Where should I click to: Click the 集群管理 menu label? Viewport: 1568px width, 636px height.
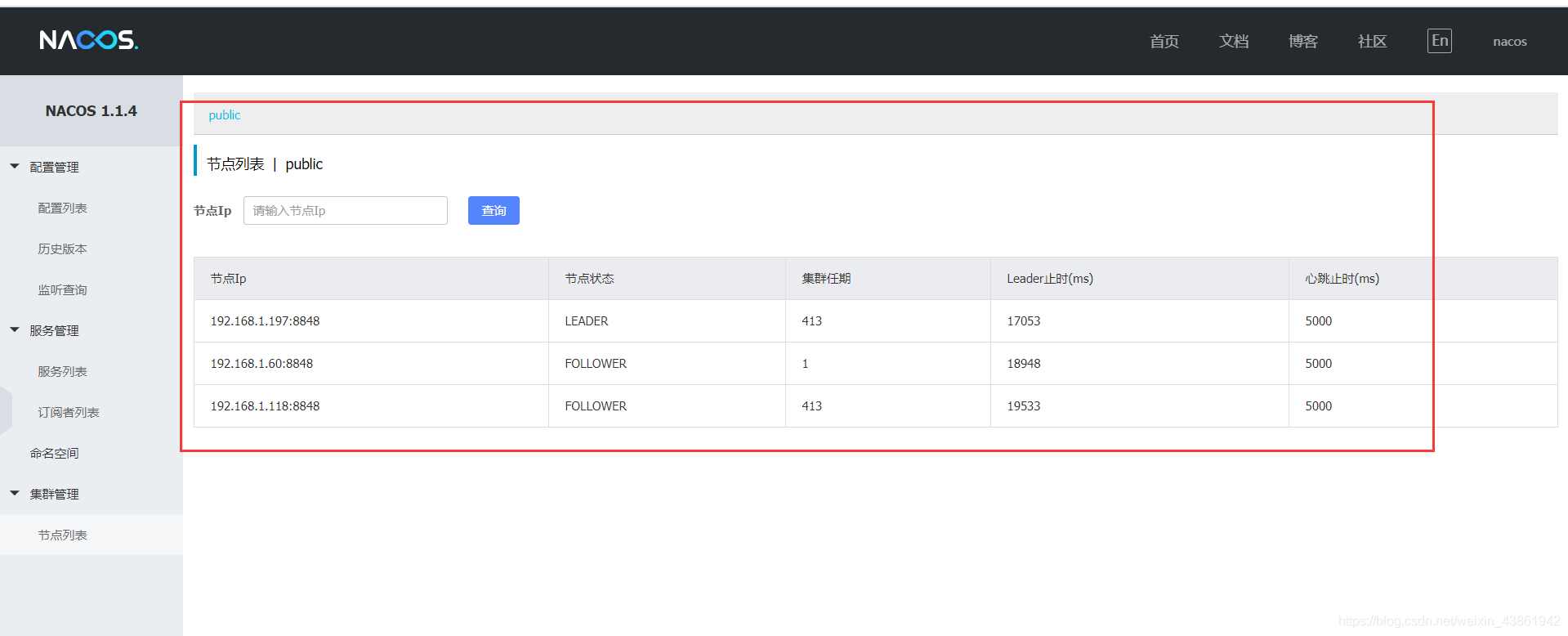coord(54,495)
